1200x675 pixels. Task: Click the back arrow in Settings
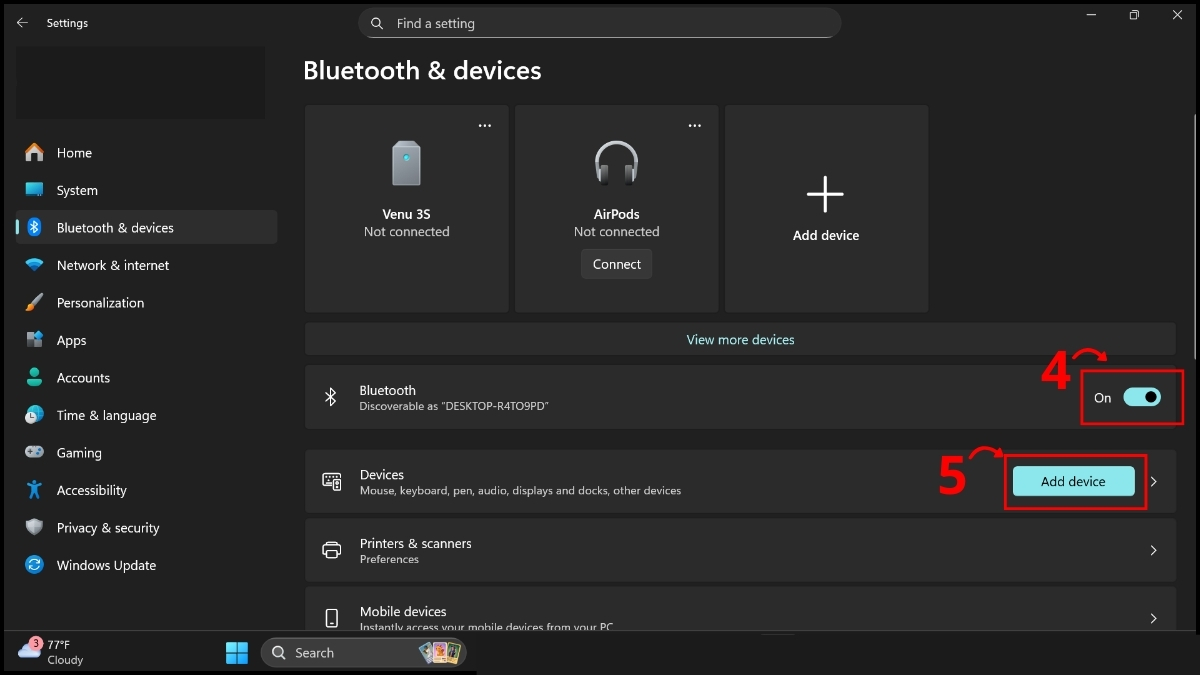coord(22,23)
